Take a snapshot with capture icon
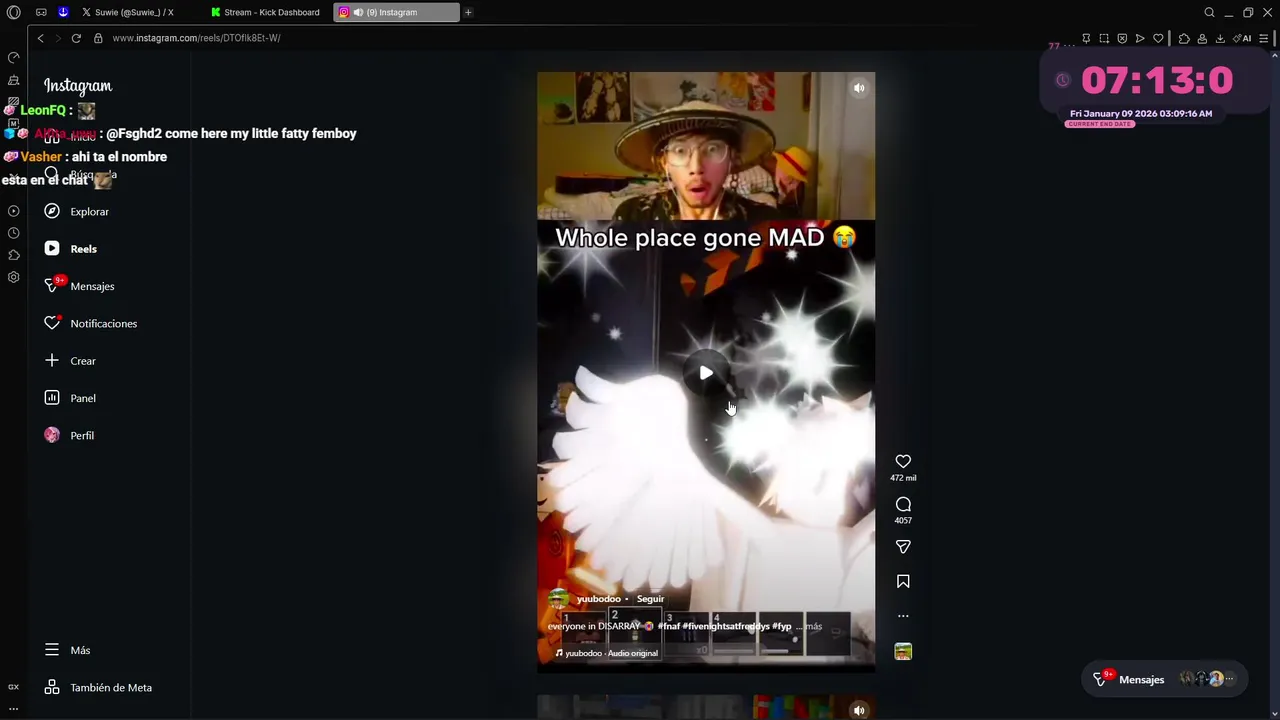 (1104, 38)
